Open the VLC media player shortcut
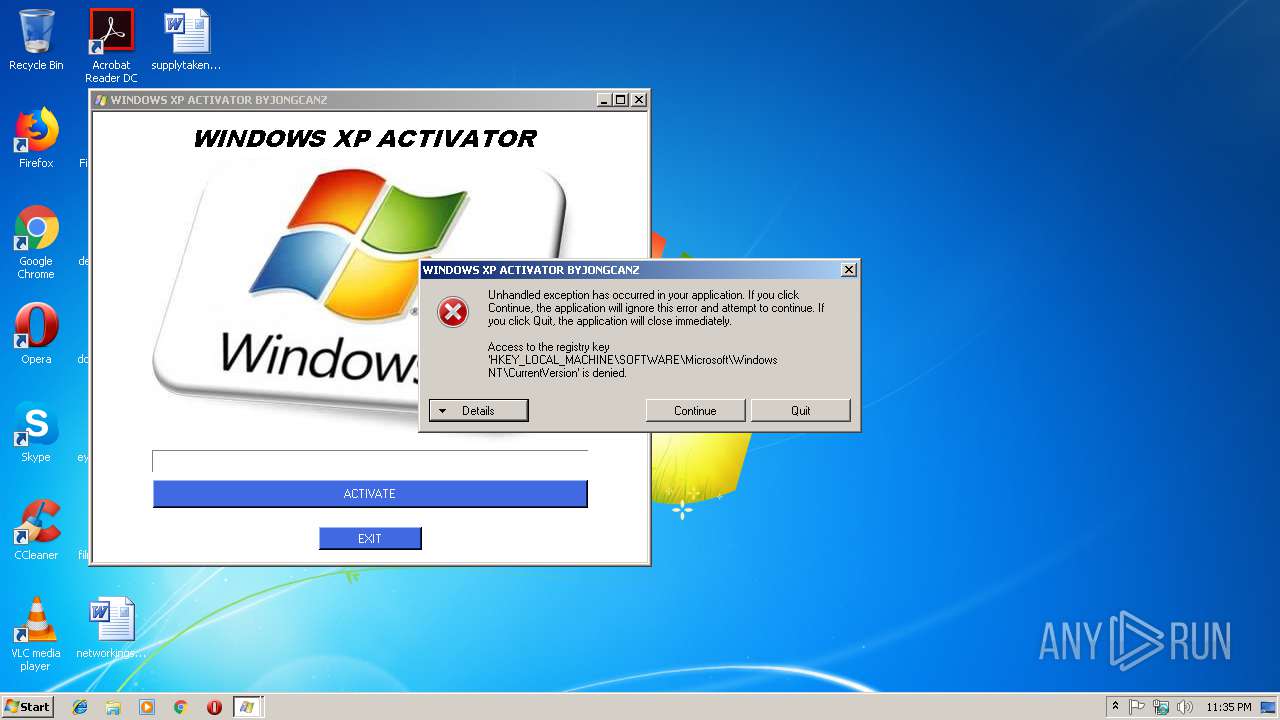 point(36,634)
